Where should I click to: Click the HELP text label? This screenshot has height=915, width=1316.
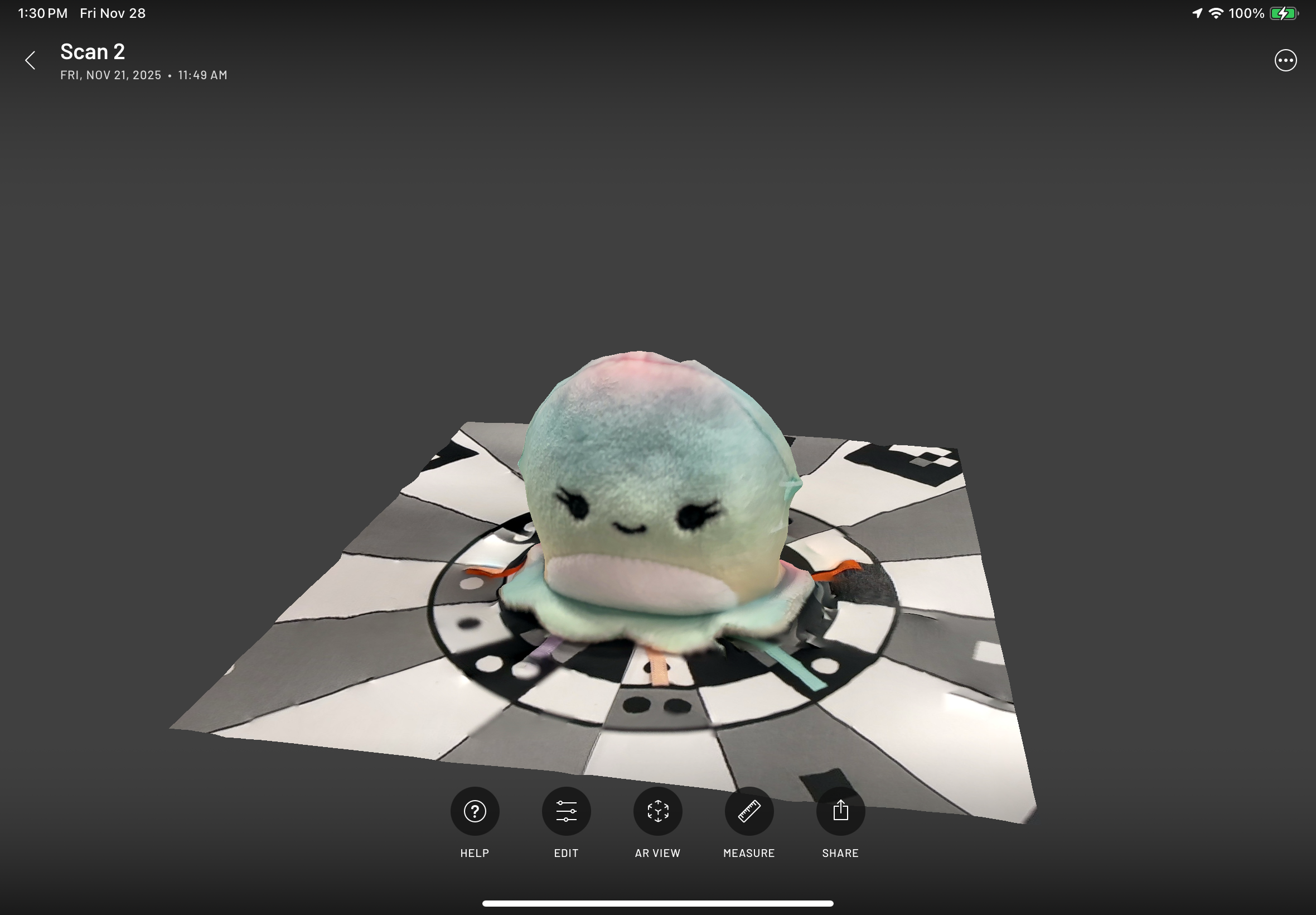(475, 853)
